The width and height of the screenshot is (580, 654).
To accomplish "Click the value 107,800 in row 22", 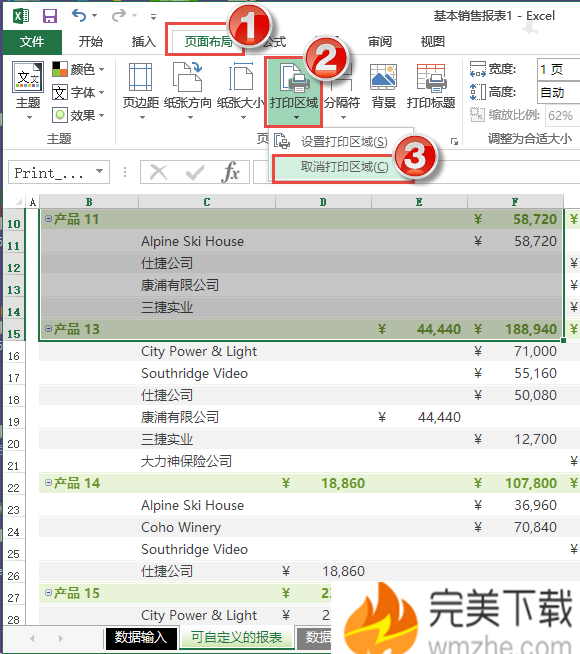I will click(531, 483).
